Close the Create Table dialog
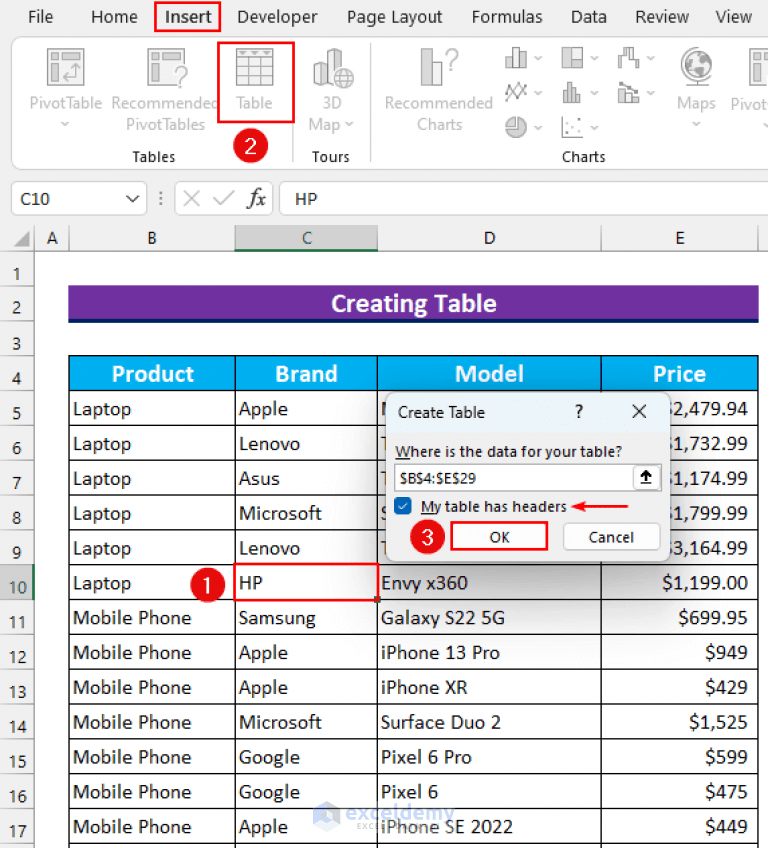Viewport: 768px width, 848px height. 639,412
